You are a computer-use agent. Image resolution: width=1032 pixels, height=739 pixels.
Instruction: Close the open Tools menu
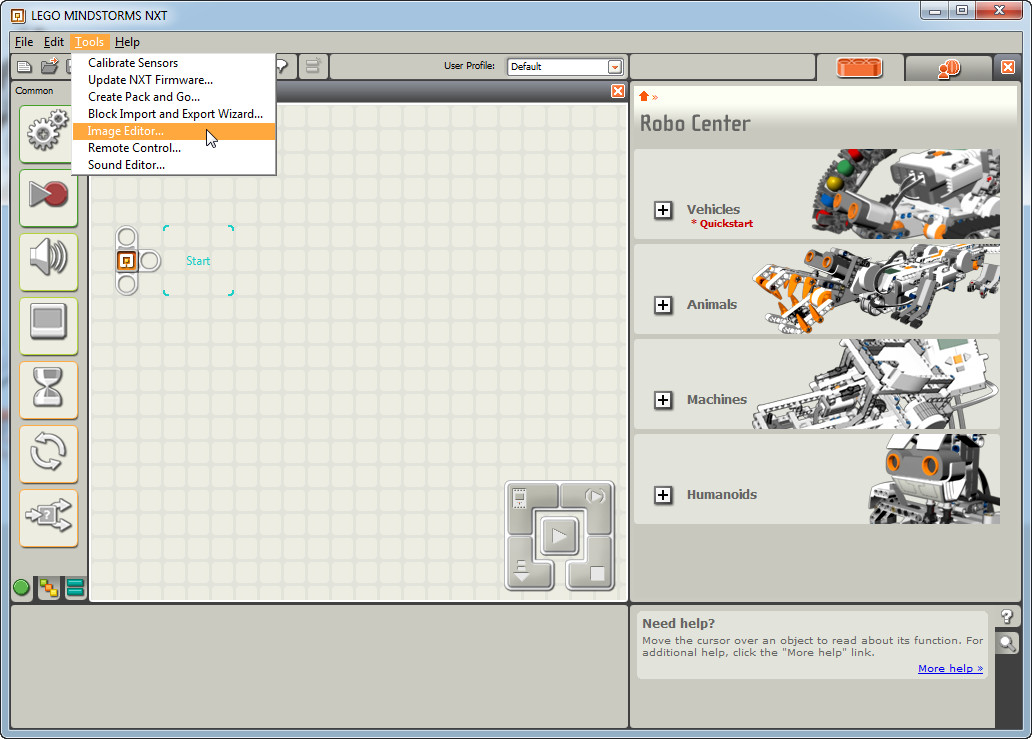pos(89,41)
